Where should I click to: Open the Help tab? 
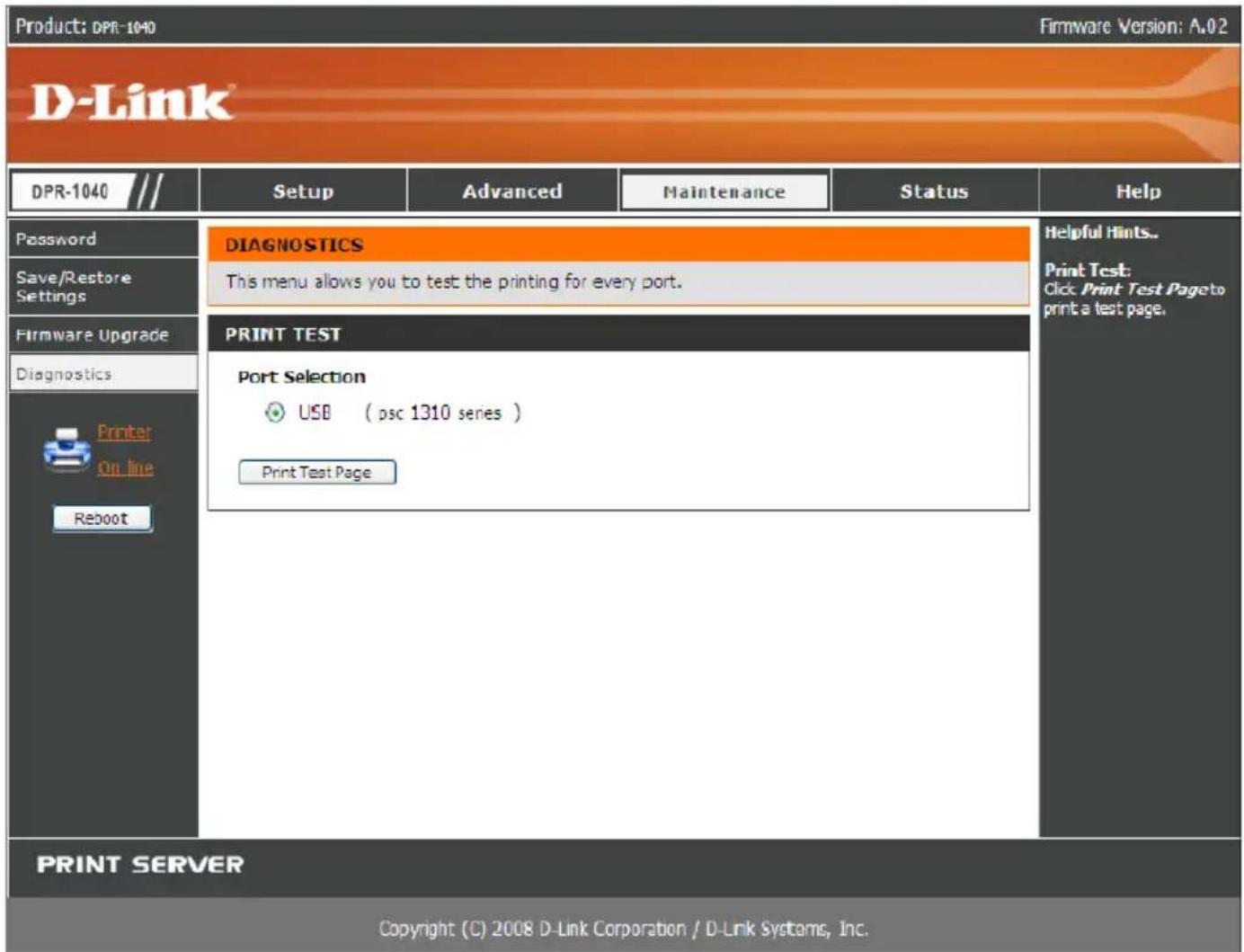(1138, 191)
